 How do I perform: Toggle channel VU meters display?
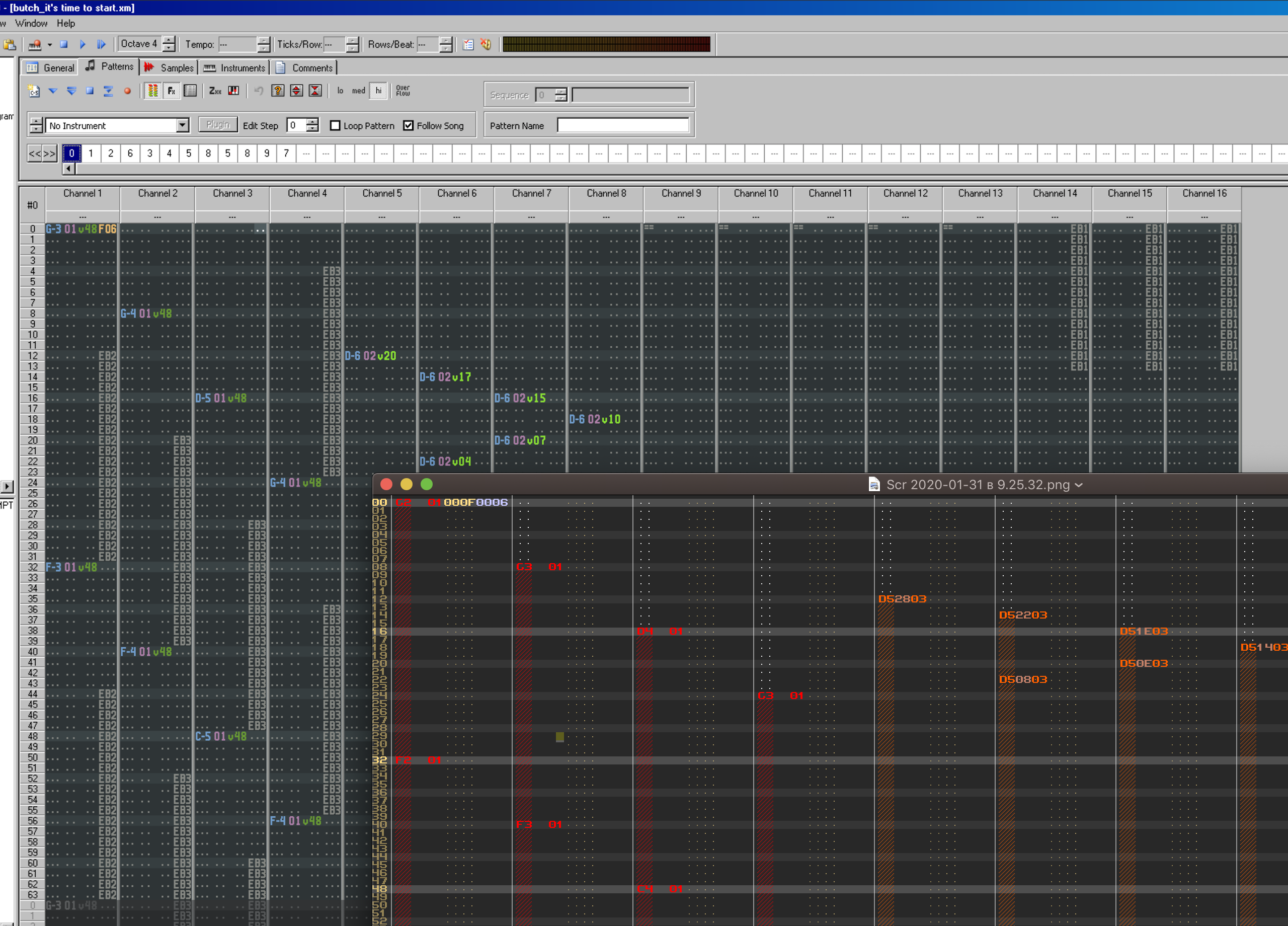pyautogui.click(x=153, y=91)
